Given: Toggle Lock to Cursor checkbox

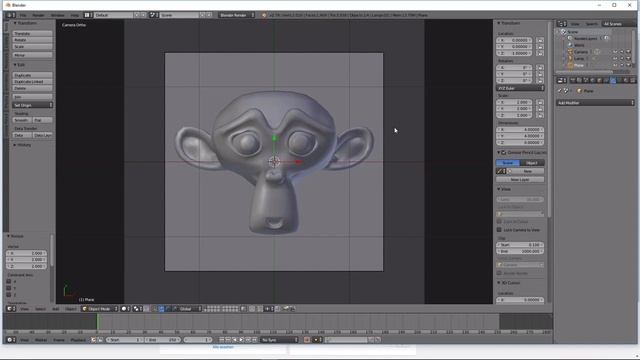Looking at the screenshot, I should point(499,222).
